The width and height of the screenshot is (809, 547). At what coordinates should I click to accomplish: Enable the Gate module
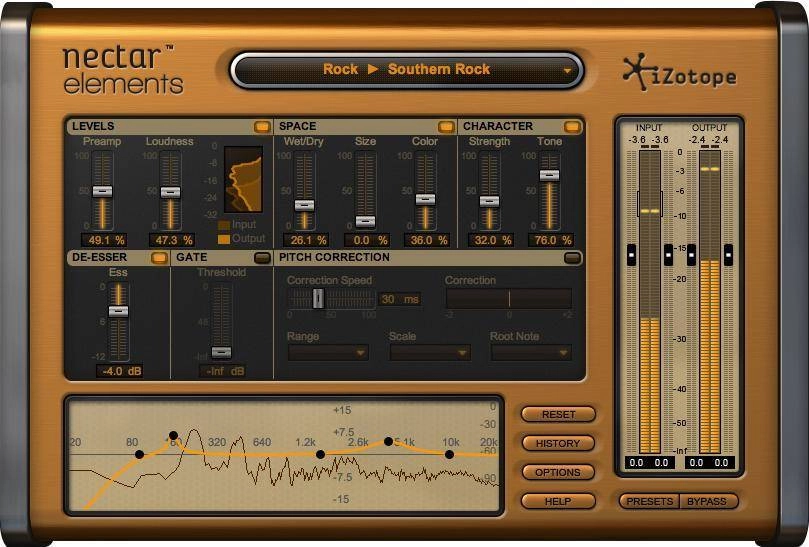[x=263, y=258]
